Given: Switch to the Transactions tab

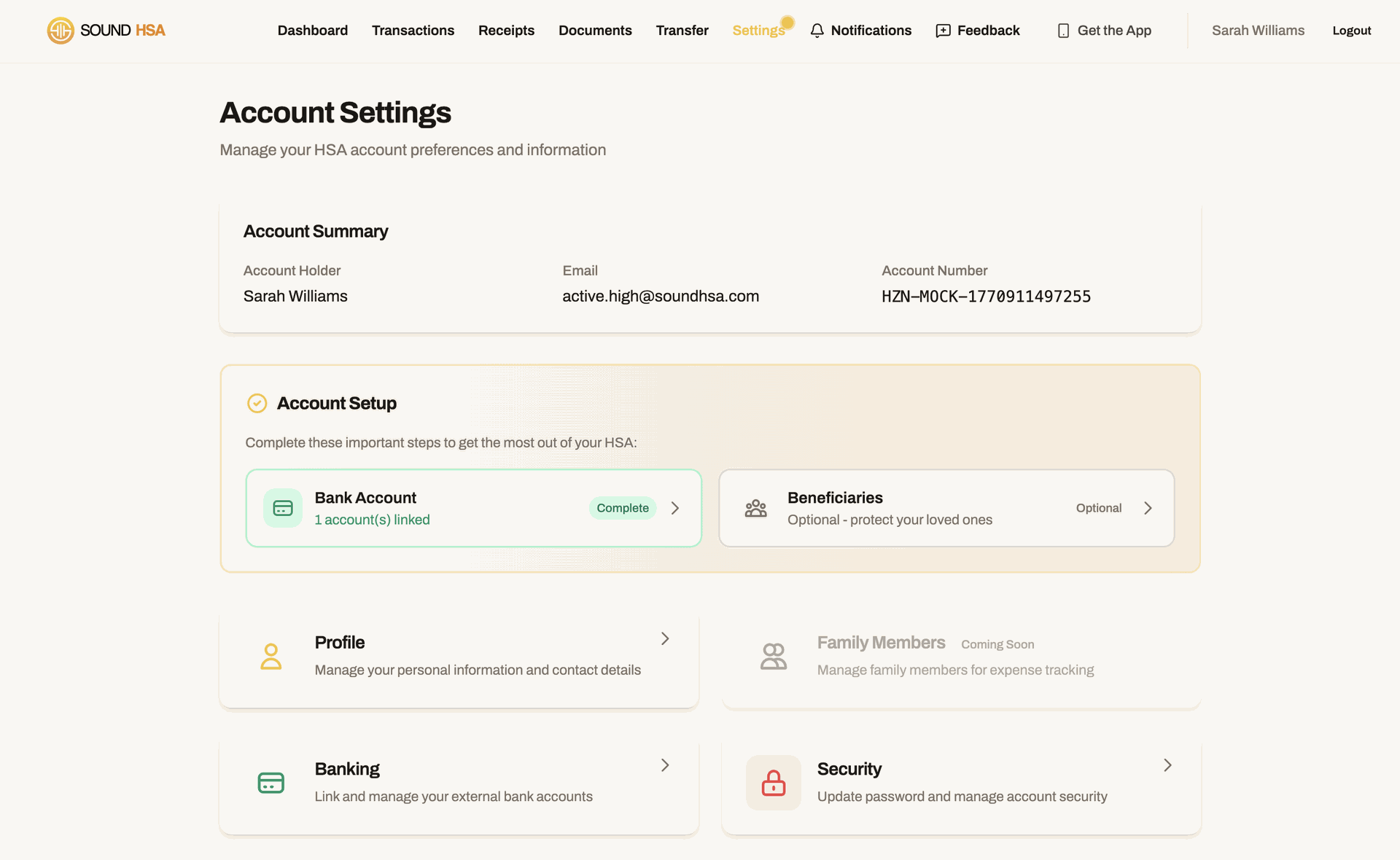Looking at the screenshot, I should pos(413,31).
